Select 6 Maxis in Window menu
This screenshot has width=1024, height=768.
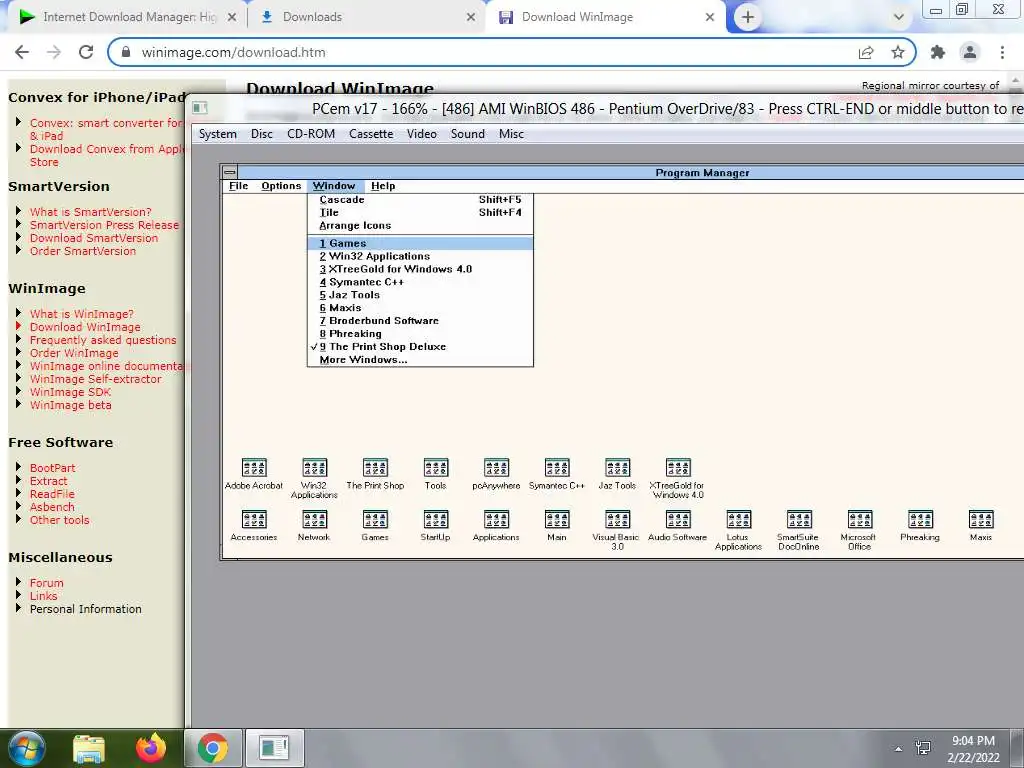coord(420,308)
